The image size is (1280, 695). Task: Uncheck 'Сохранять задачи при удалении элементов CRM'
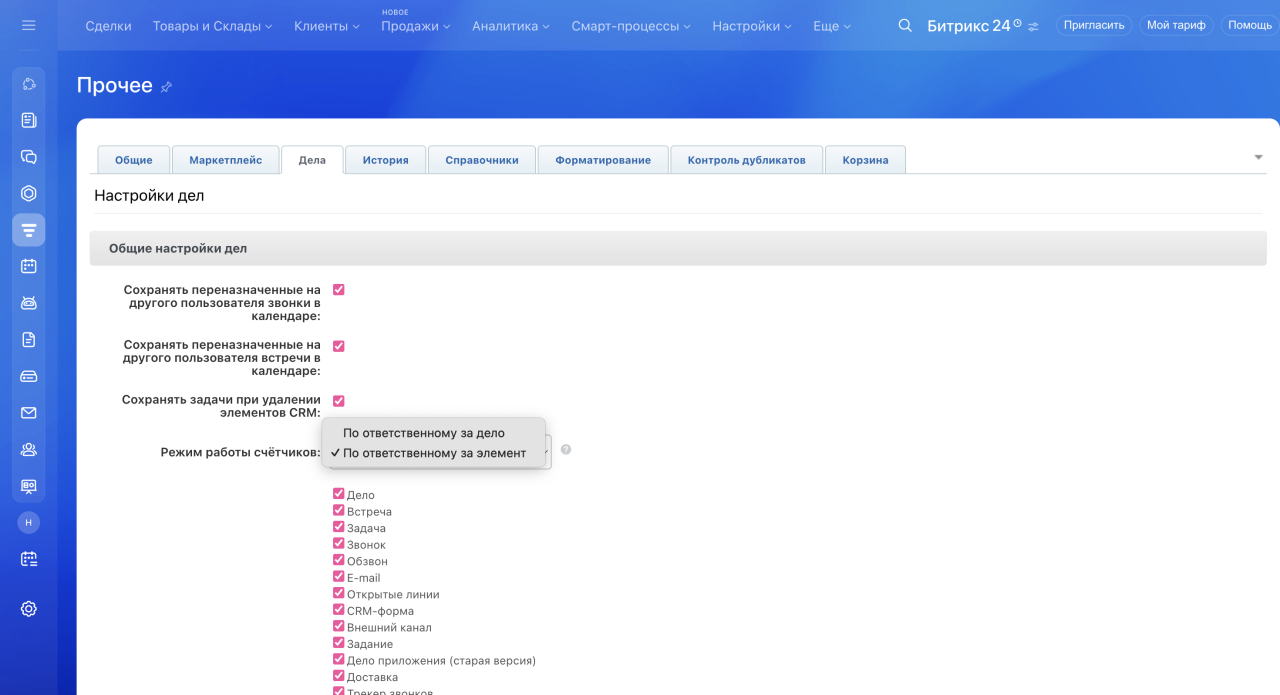[339, 401]
